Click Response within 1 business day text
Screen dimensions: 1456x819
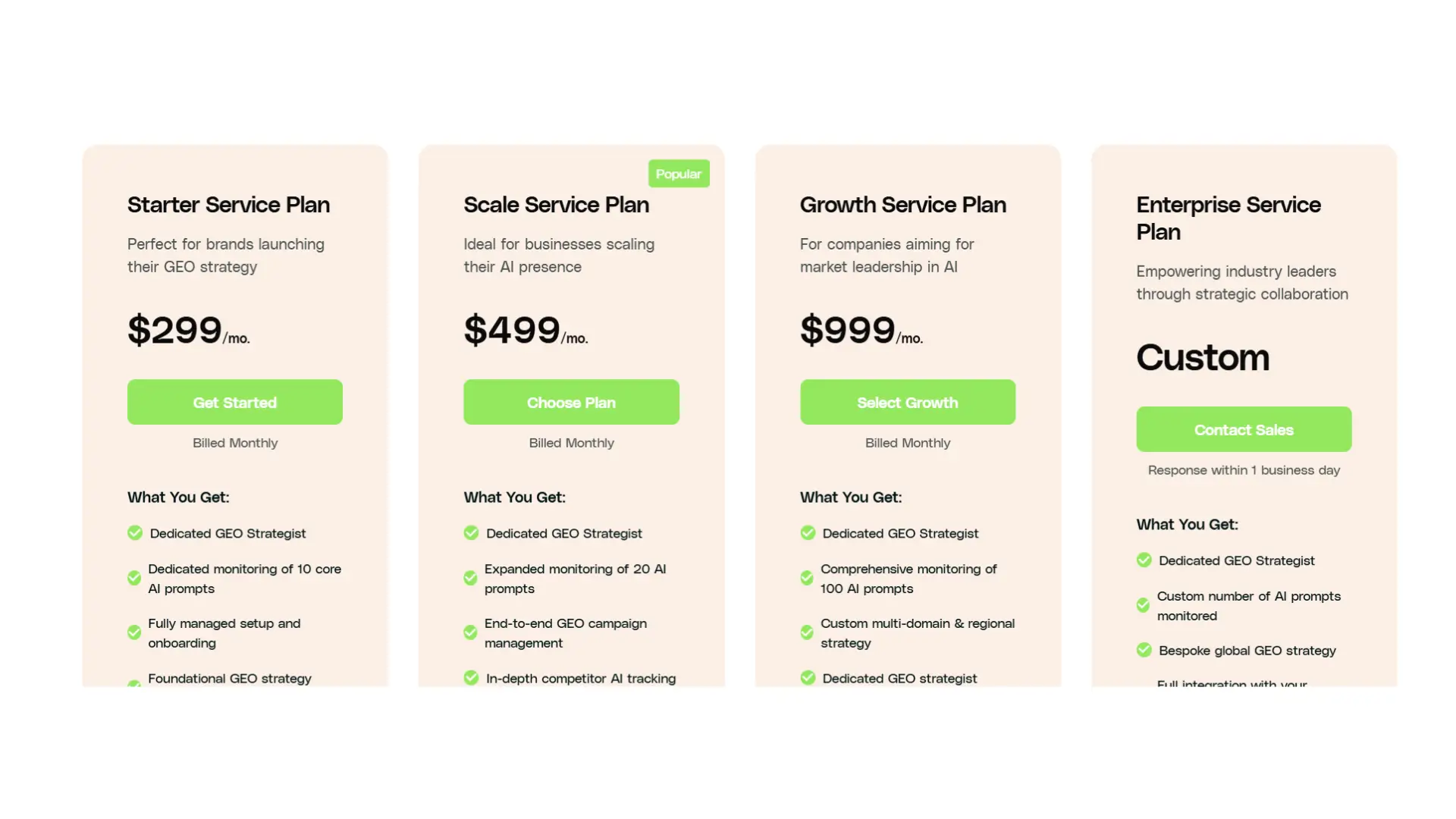pyautogui.click(x=1243, y=469)
